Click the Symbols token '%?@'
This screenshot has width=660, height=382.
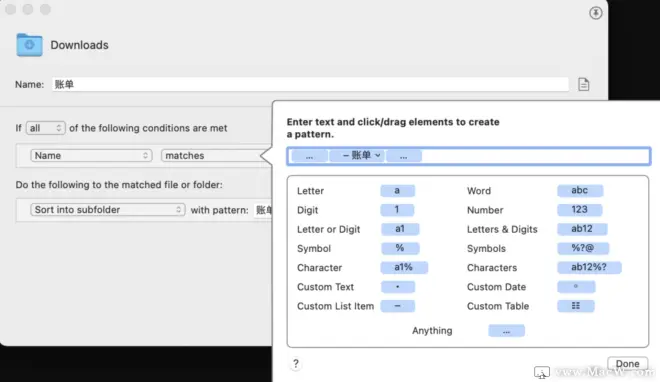pos(583,248)
